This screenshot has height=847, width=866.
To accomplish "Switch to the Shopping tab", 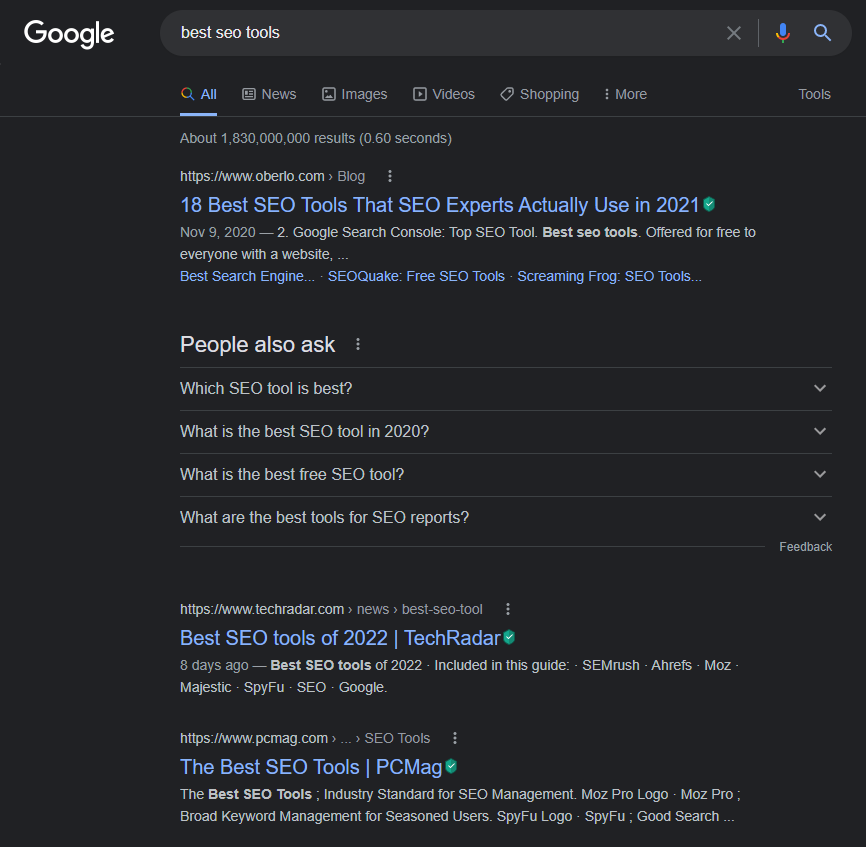I will (x=540, y=94).
